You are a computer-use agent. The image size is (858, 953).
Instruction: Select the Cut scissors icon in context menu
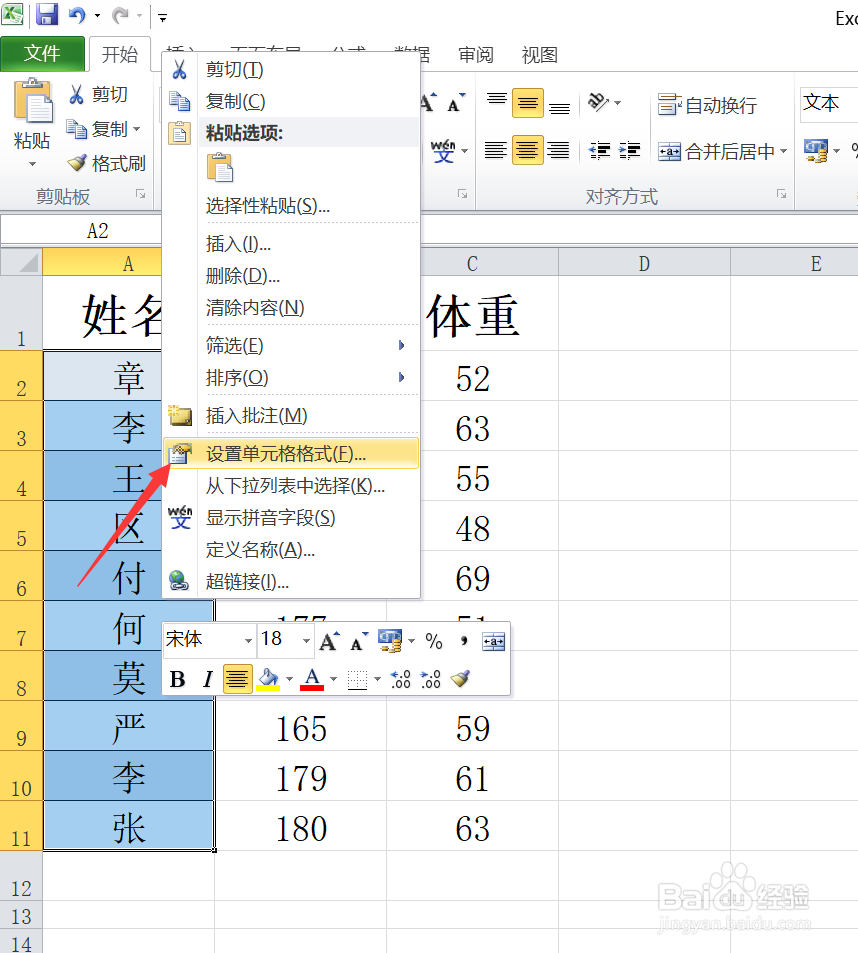click(x=179, y=69)
